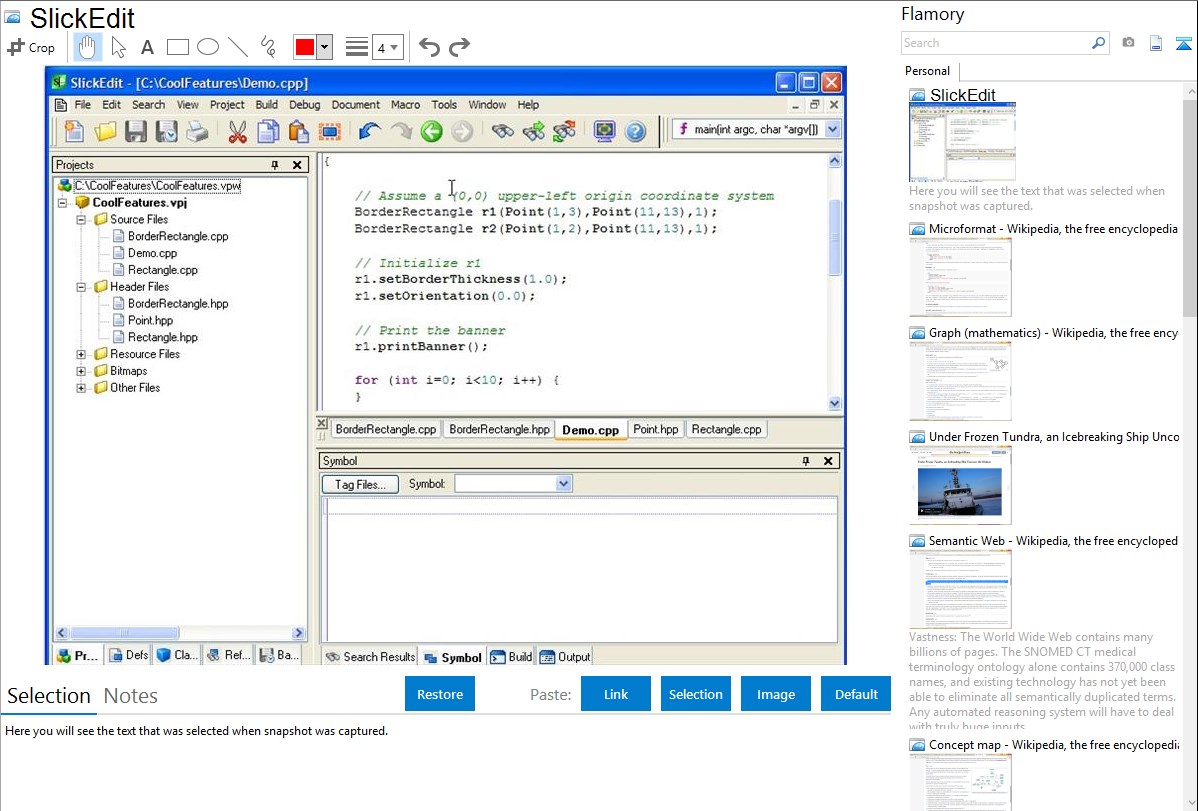Viewport: 1198px width, 811px height.
Task: Open the red color dropdown arrow
Action: tap(324, 47)
